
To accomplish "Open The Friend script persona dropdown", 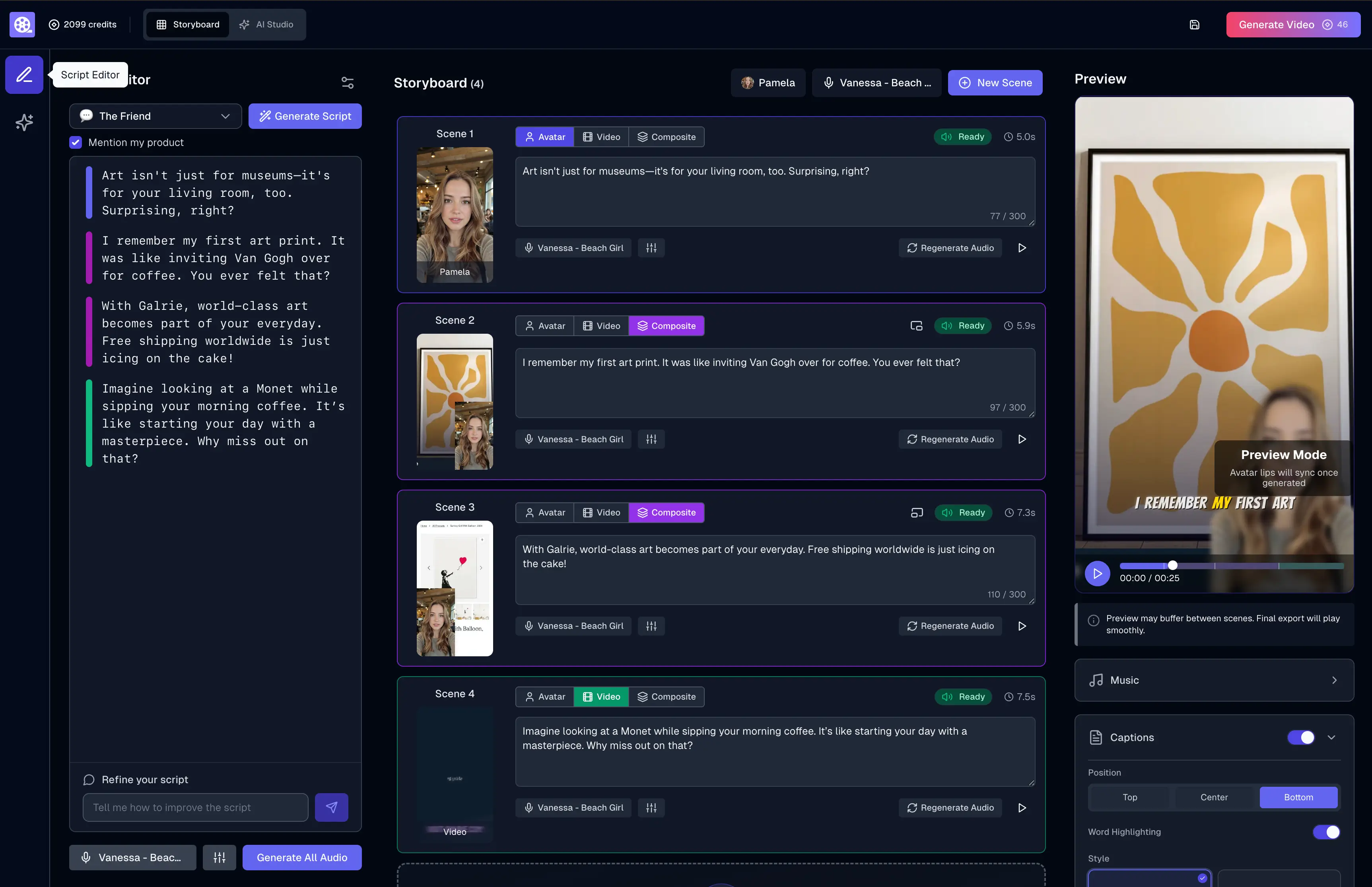I will [x=155, y=116].
